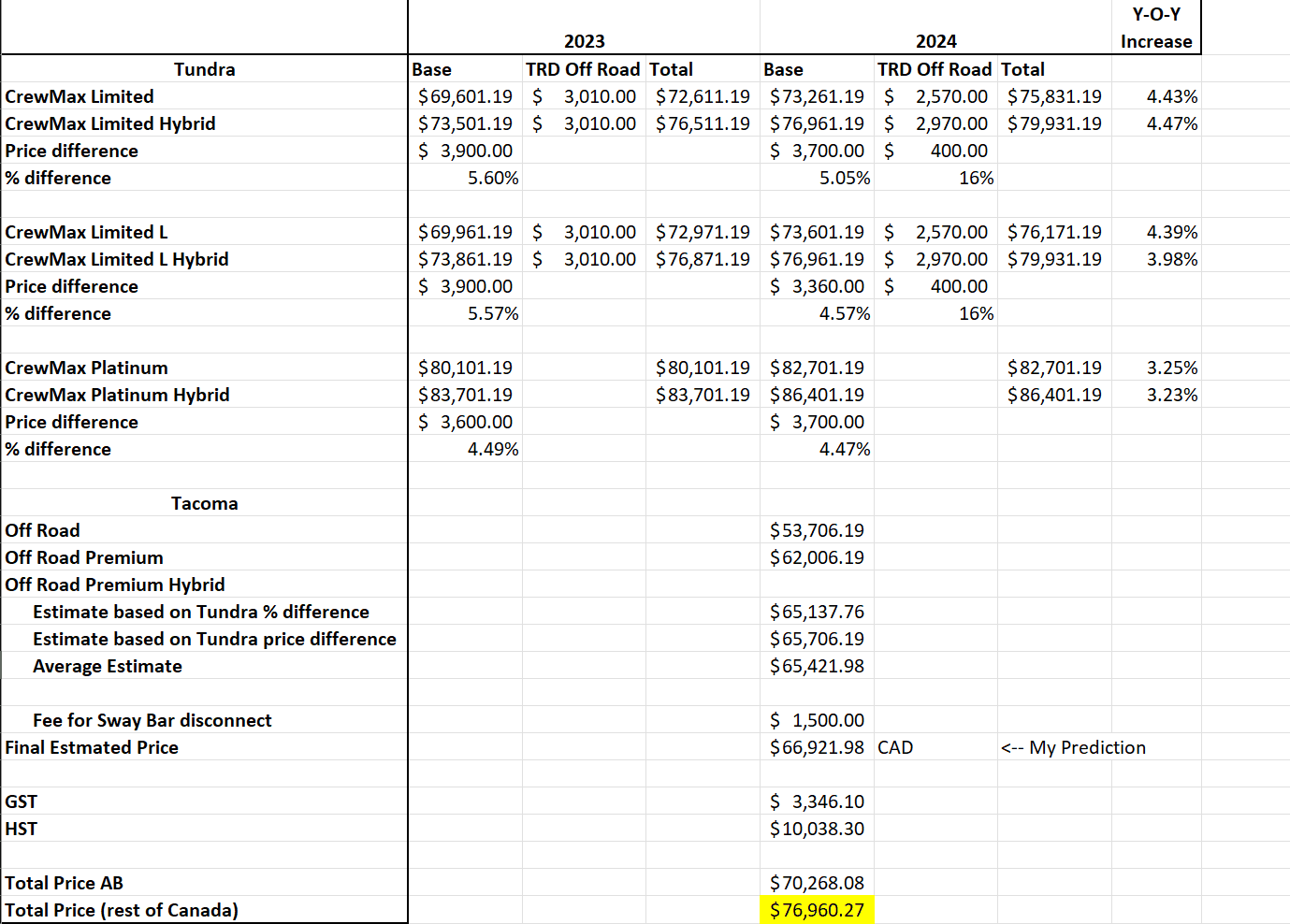Select the My Prediction note cell

click(x=1073, y=747)
